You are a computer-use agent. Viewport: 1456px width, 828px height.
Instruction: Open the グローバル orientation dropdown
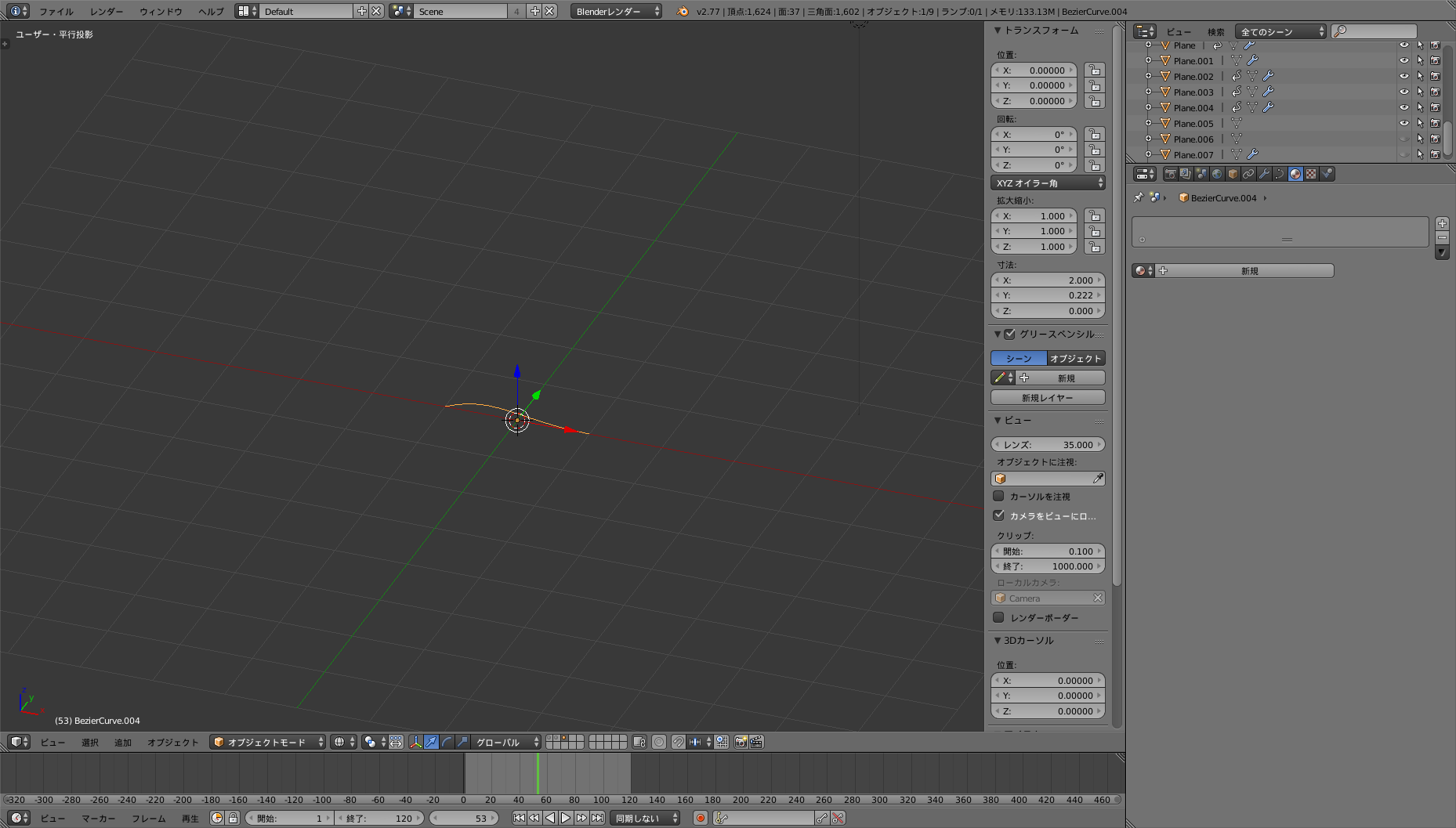pyautogui.click(x=505, y=742)
